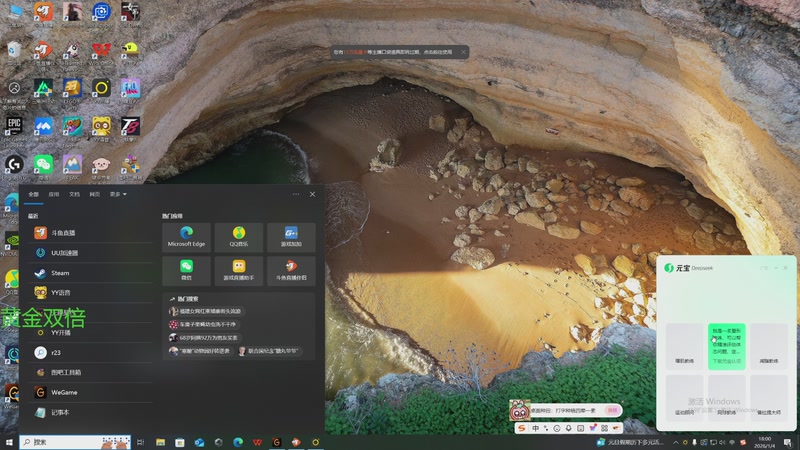Switch to the 网页 search tab
Viewport: 800px width, 450px height.
[x=95, y=194]
